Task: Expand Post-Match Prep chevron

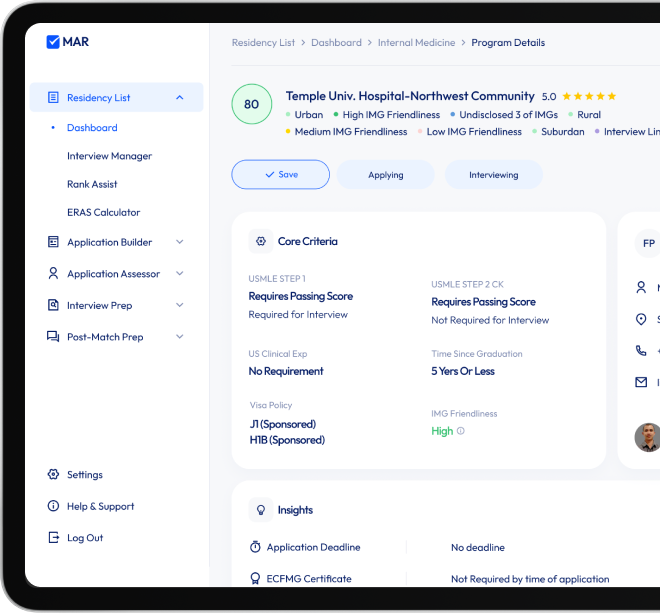Action: (180, 337)
